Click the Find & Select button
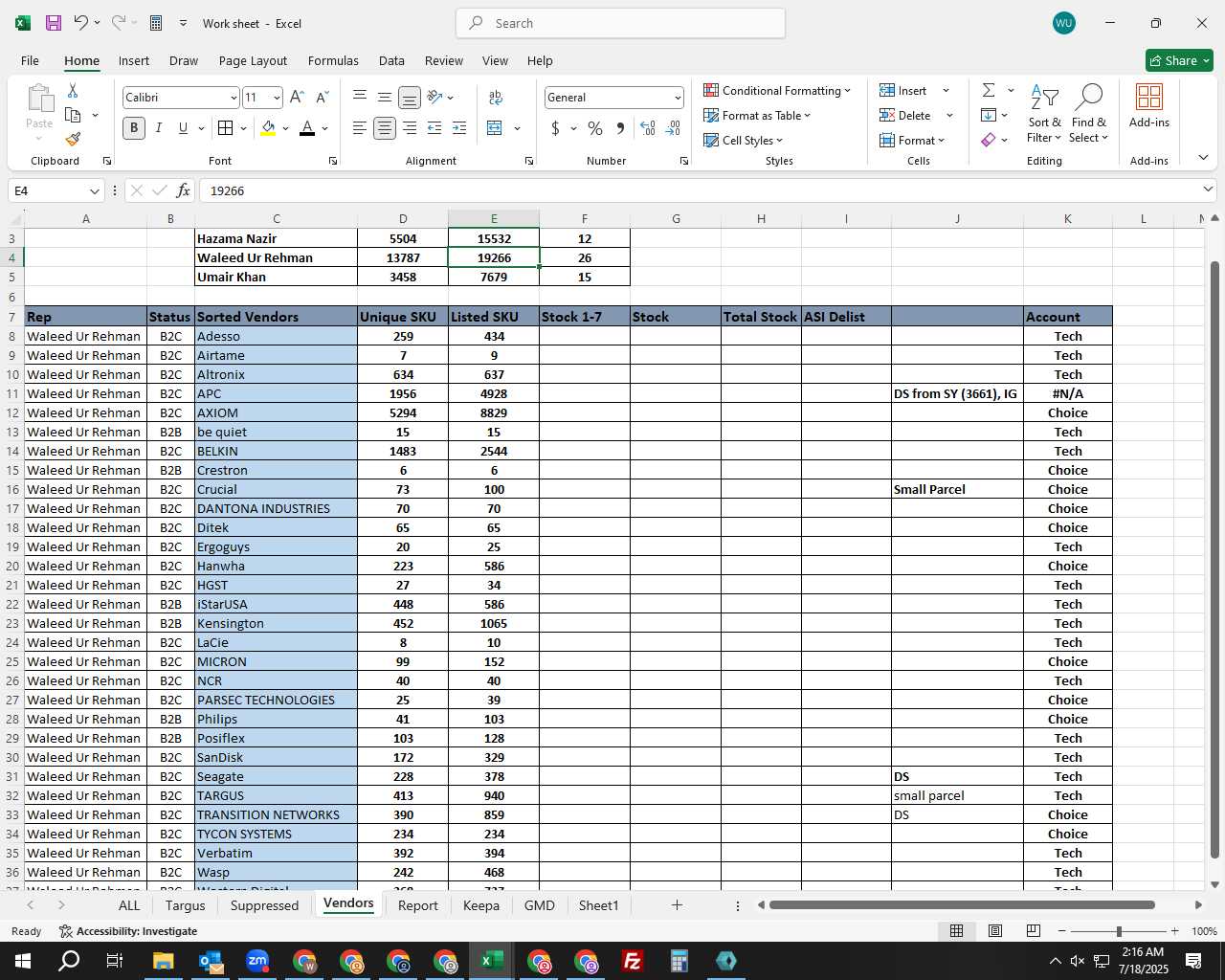Screen dimensions: 1225x980 pyautogui.click(x=1089, y=114)
